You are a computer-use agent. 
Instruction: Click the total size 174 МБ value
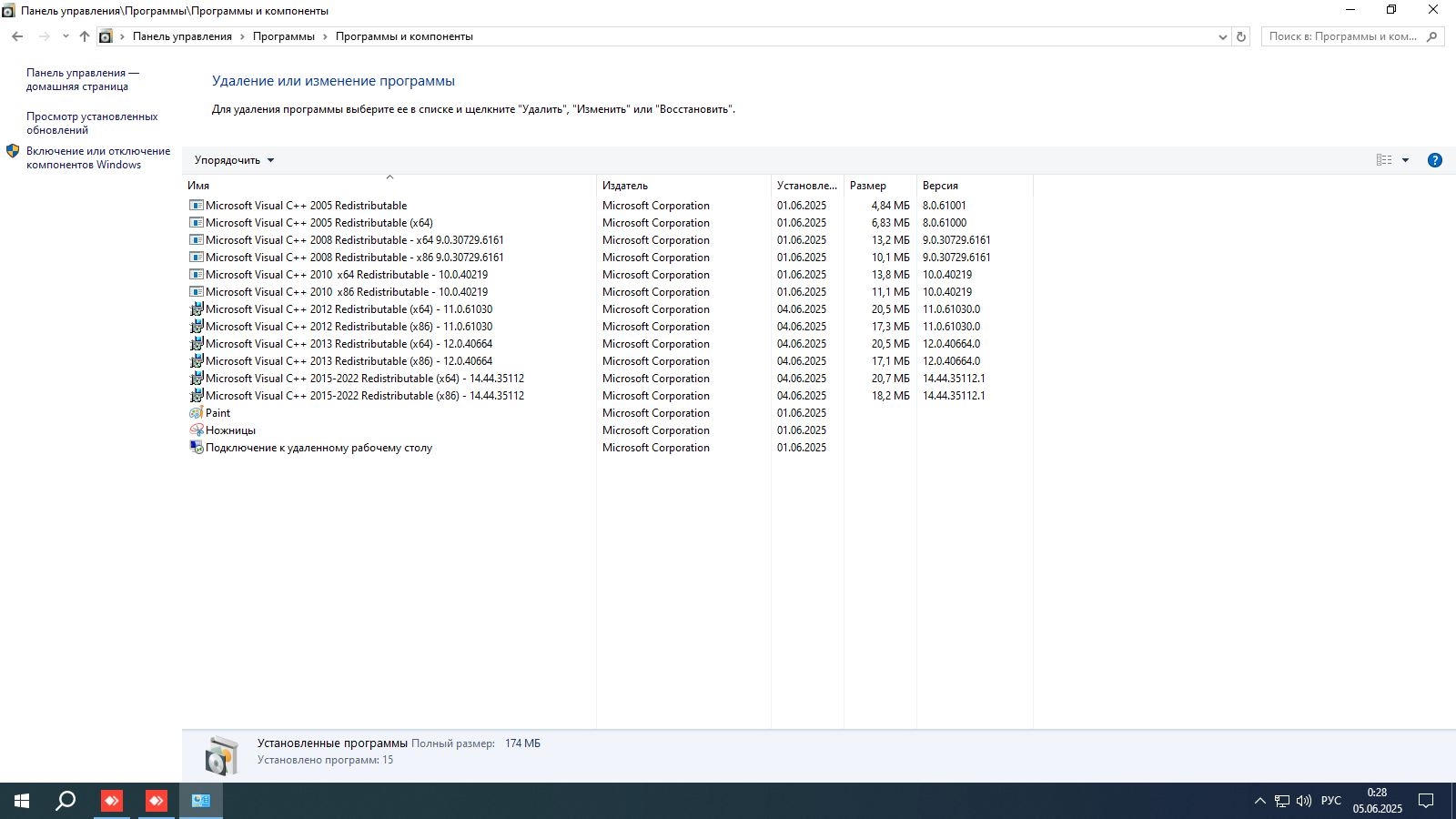[522, 743]
